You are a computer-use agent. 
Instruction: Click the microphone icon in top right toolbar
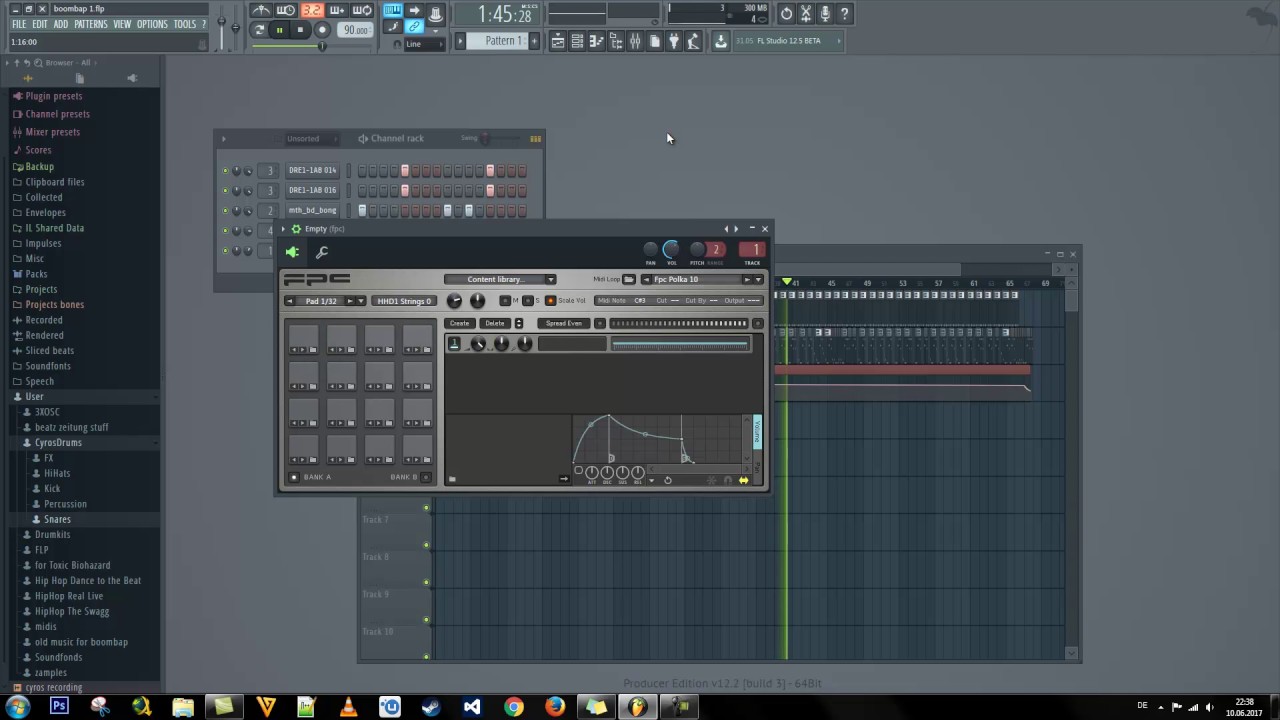[x=825, y=13]
